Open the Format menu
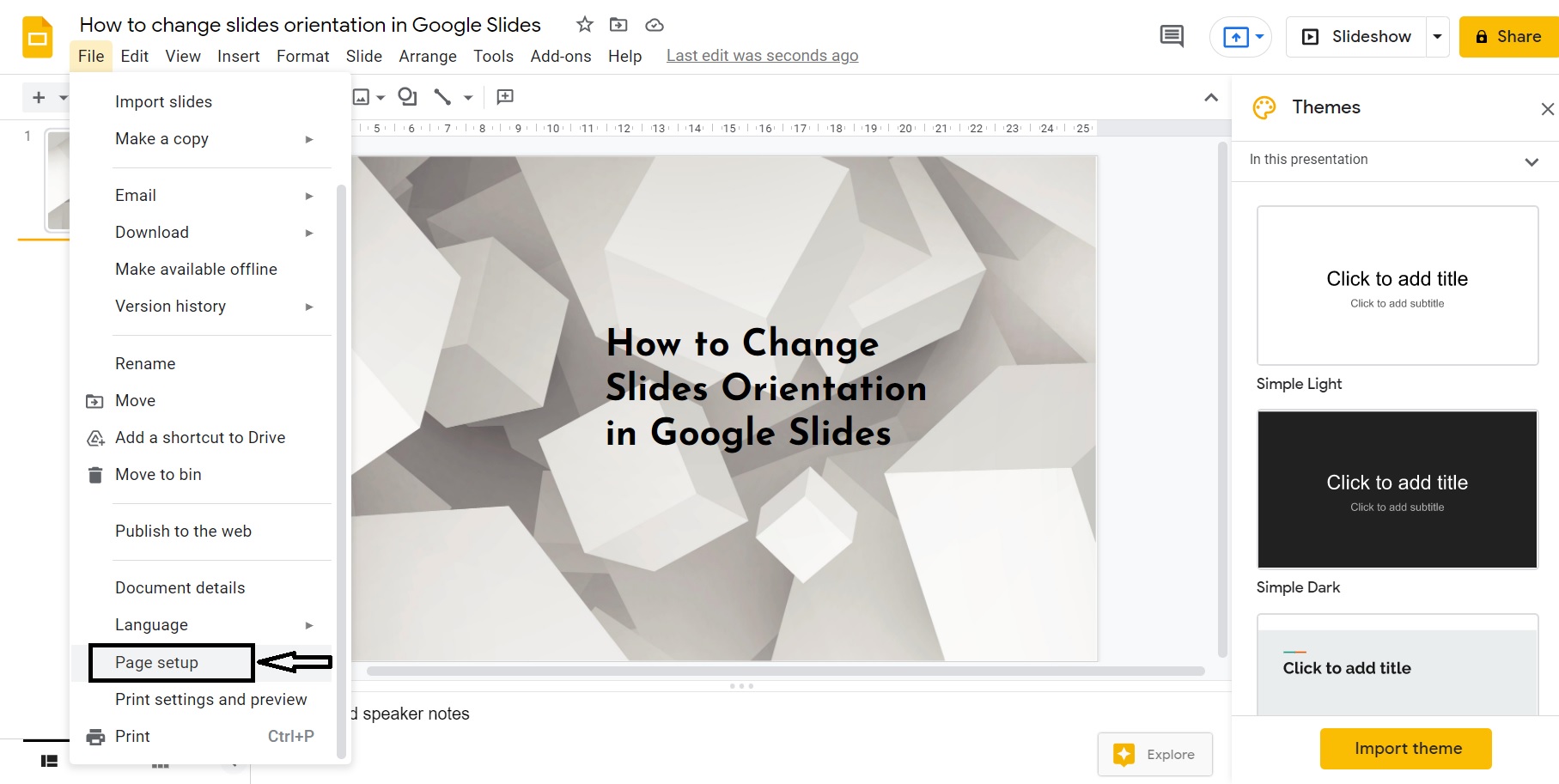The image size is (1559, 784). coord(303,56)
